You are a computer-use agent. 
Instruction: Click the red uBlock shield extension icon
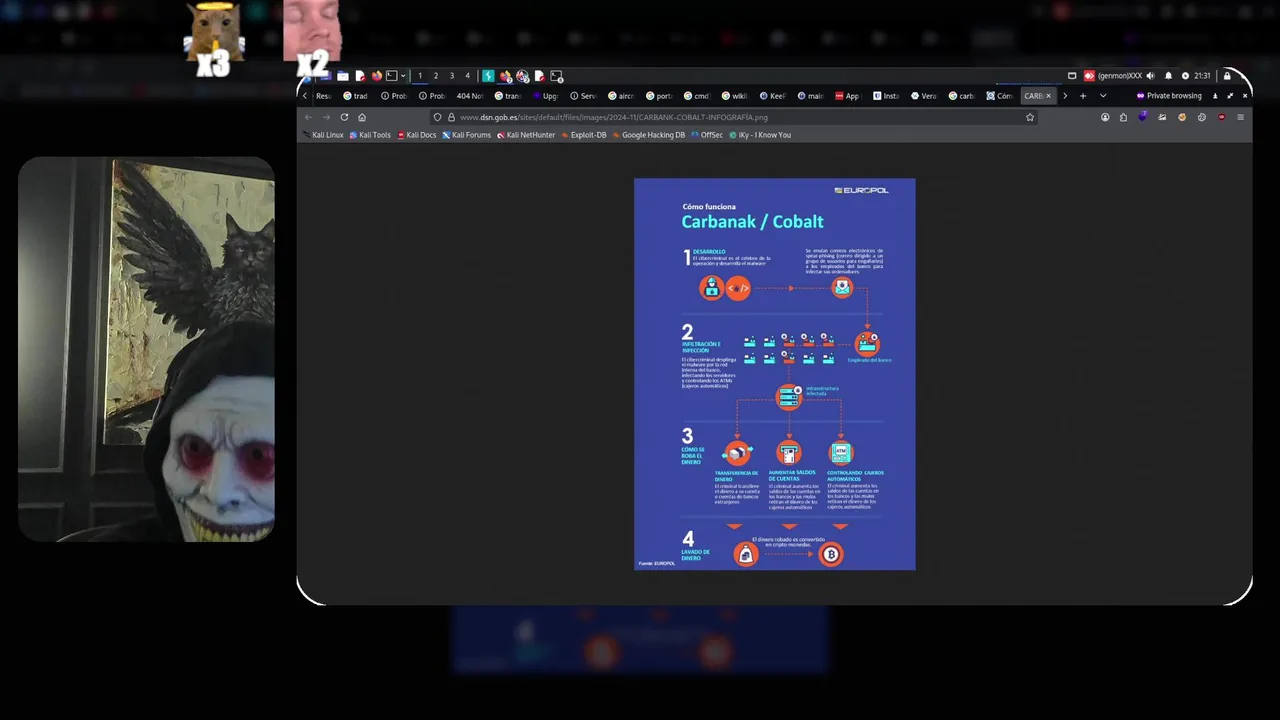(1221, 117)
